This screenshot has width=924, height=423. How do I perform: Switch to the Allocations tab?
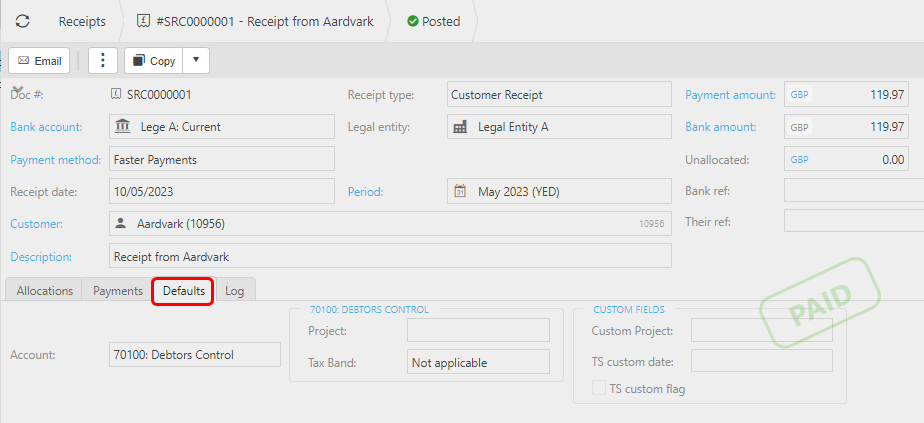coord(45,291)
